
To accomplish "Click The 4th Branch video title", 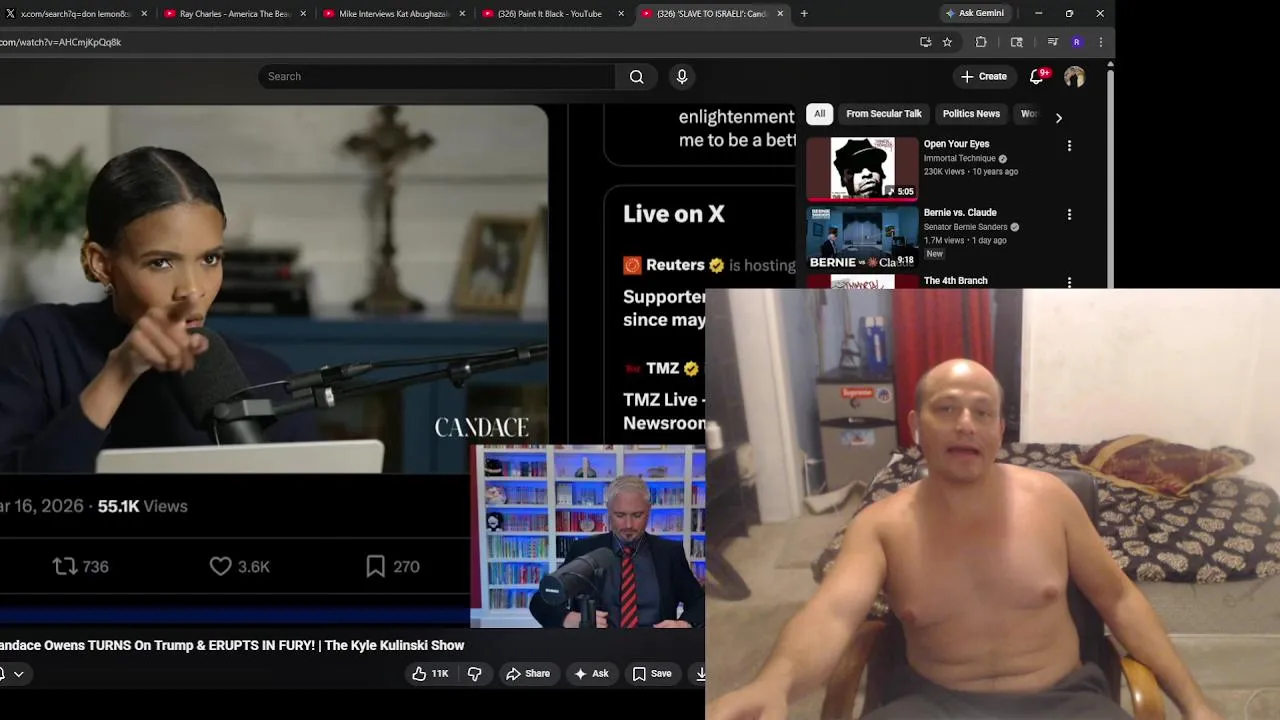I will (x=955, y=281).
